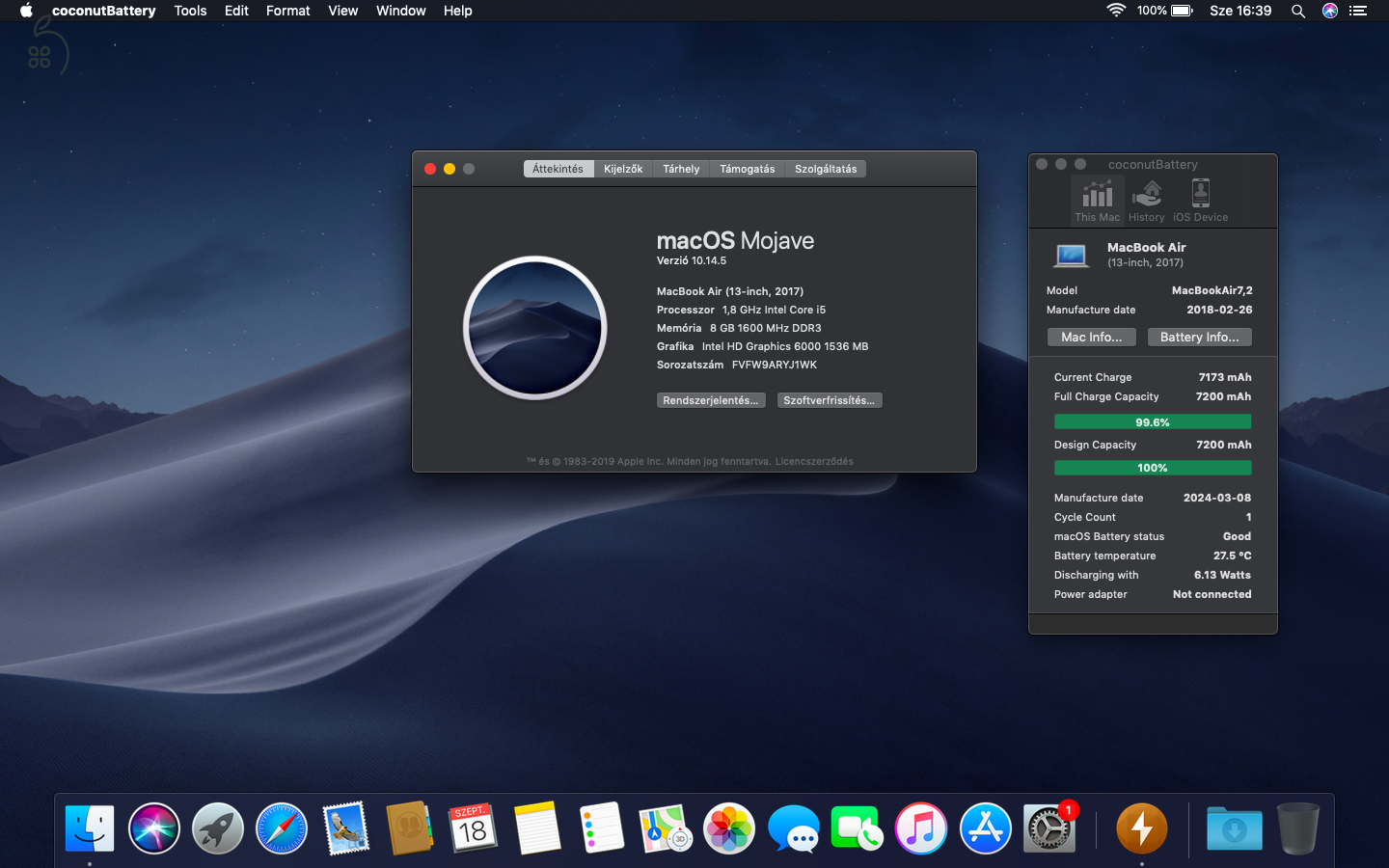
Task: Click Discharging with 6.13 Watts value
Action: (x=1222, y=575)
